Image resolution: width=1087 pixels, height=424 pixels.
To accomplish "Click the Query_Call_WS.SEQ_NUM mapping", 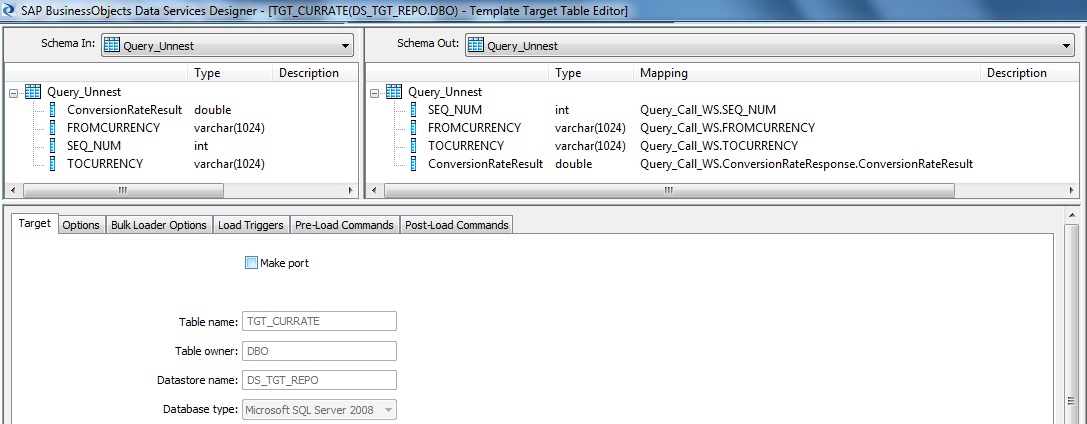I will click(x=708, y=109).
